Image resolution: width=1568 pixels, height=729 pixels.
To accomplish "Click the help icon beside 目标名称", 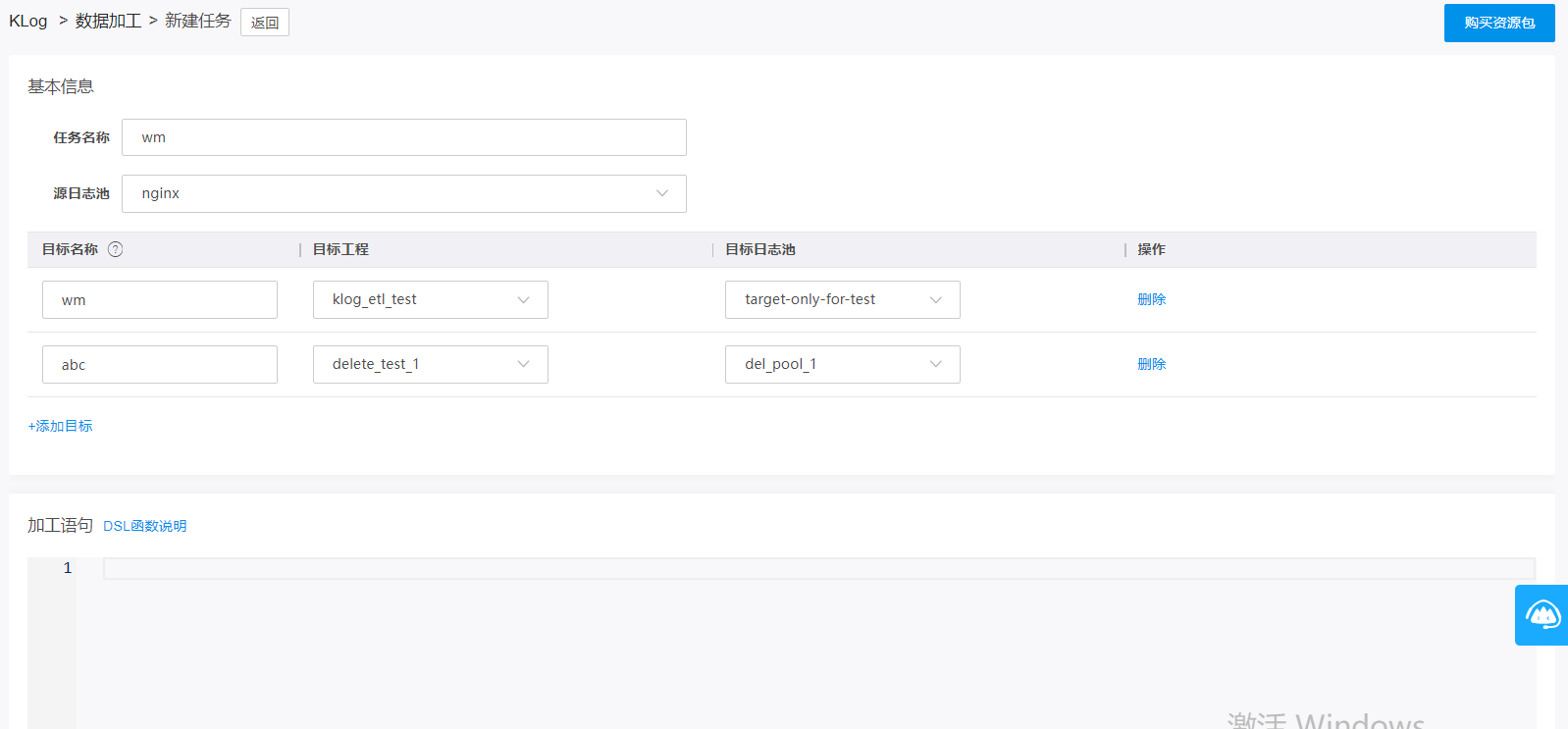I will (116, 249).
